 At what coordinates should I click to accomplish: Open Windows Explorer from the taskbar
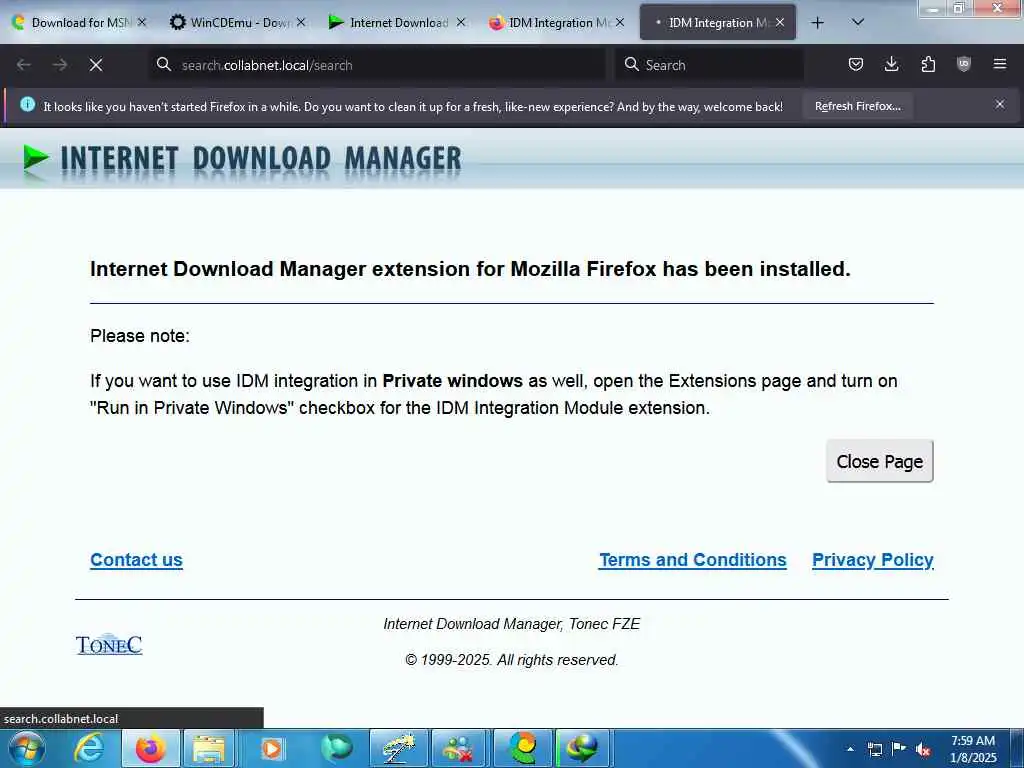(x=208, y=748)
